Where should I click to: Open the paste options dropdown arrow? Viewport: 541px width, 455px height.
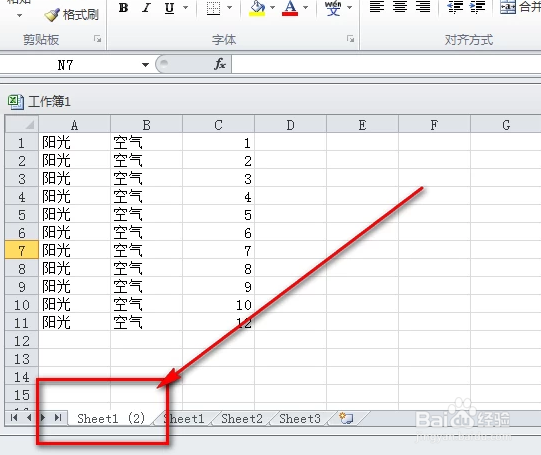[x=20, y=15]
